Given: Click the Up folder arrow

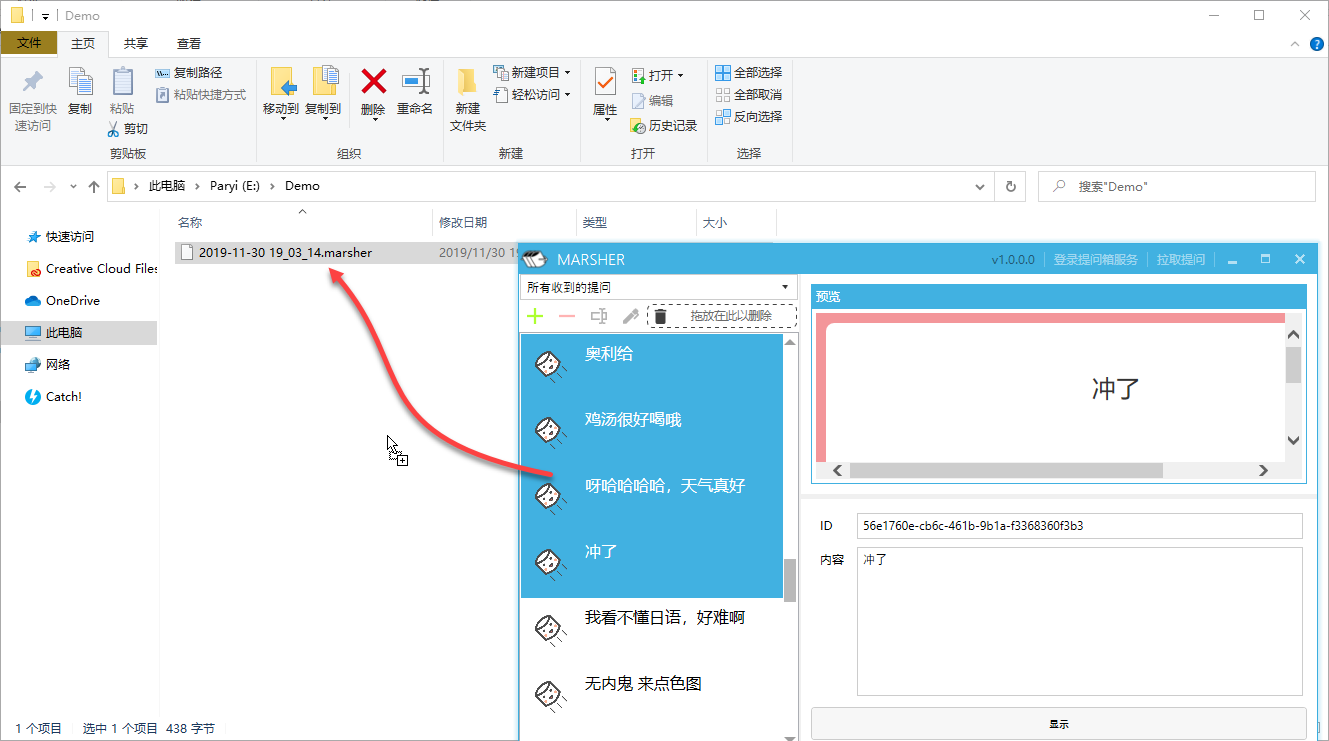Looking at the screenshot, I should (94, 186).
